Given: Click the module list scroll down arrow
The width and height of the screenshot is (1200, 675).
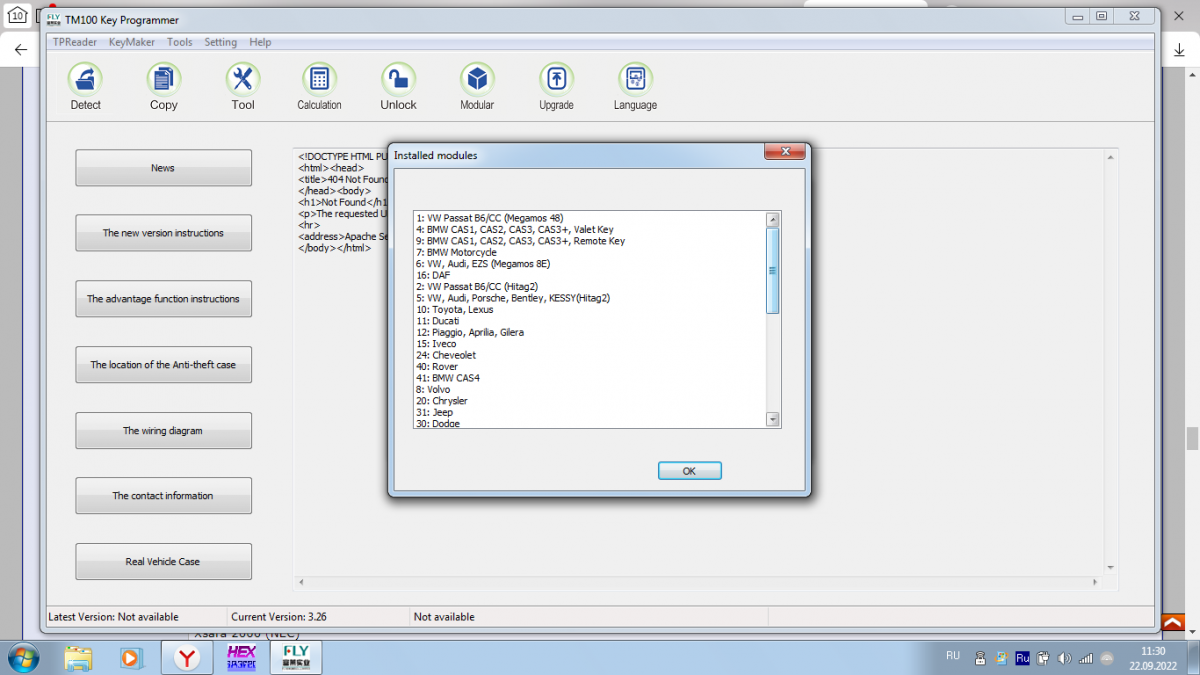Looking at the screenshot, I should tap(772, 420).
